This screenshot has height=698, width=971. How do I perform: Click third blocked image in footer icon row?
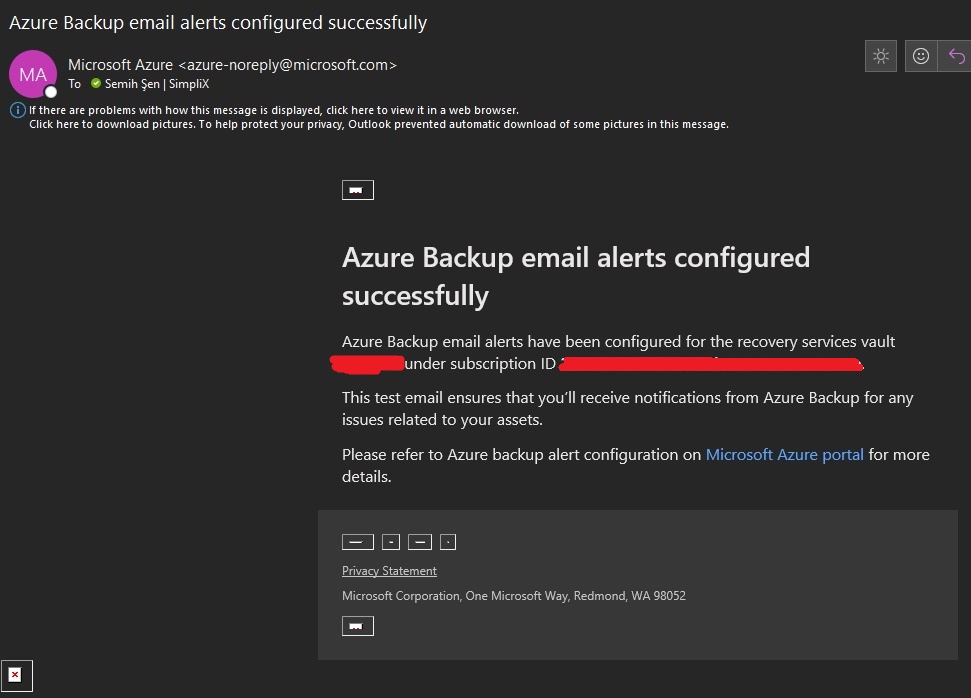click(420, 542)
